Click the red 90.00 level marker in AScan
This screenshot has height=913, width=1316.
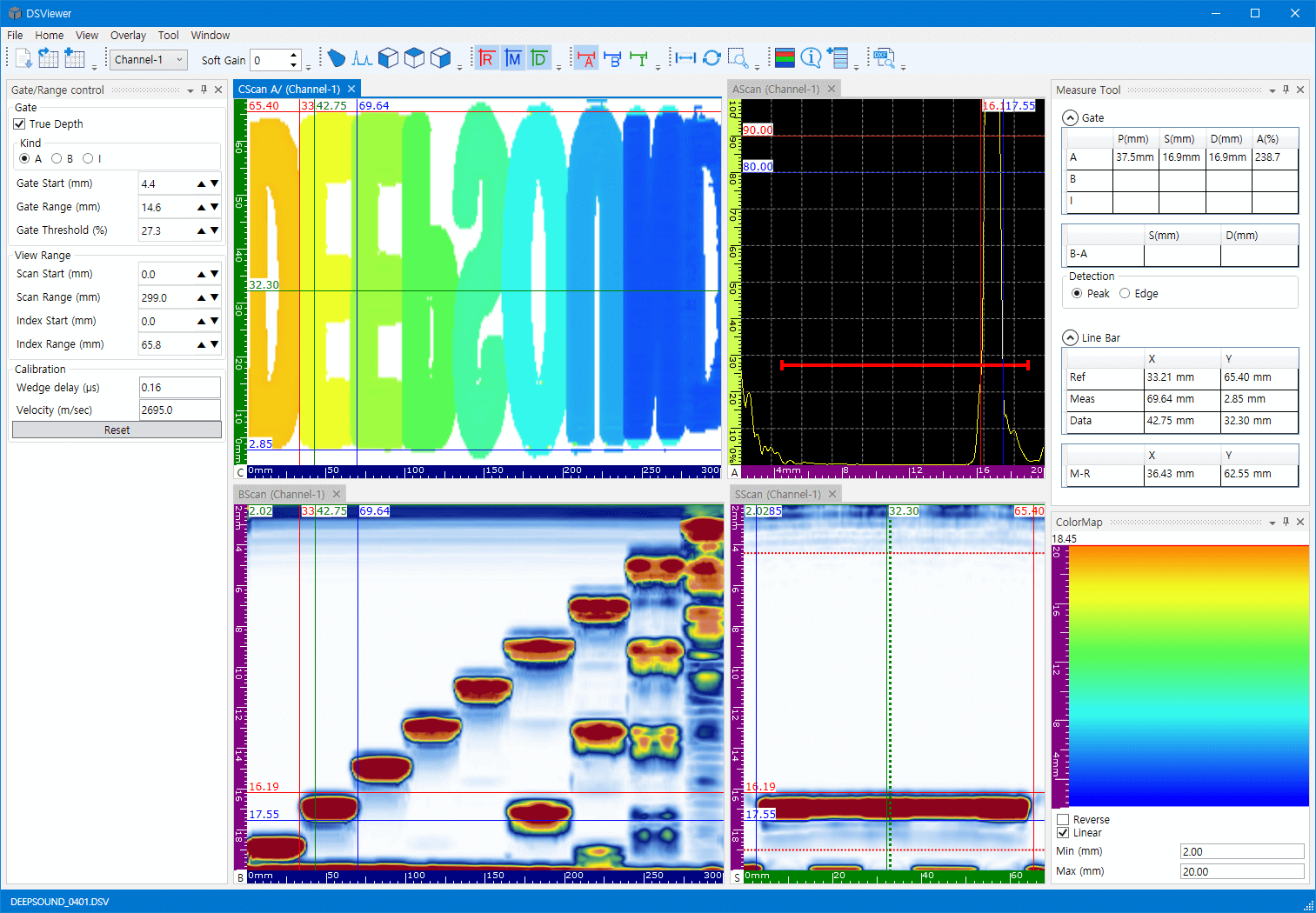coord(758,130)
